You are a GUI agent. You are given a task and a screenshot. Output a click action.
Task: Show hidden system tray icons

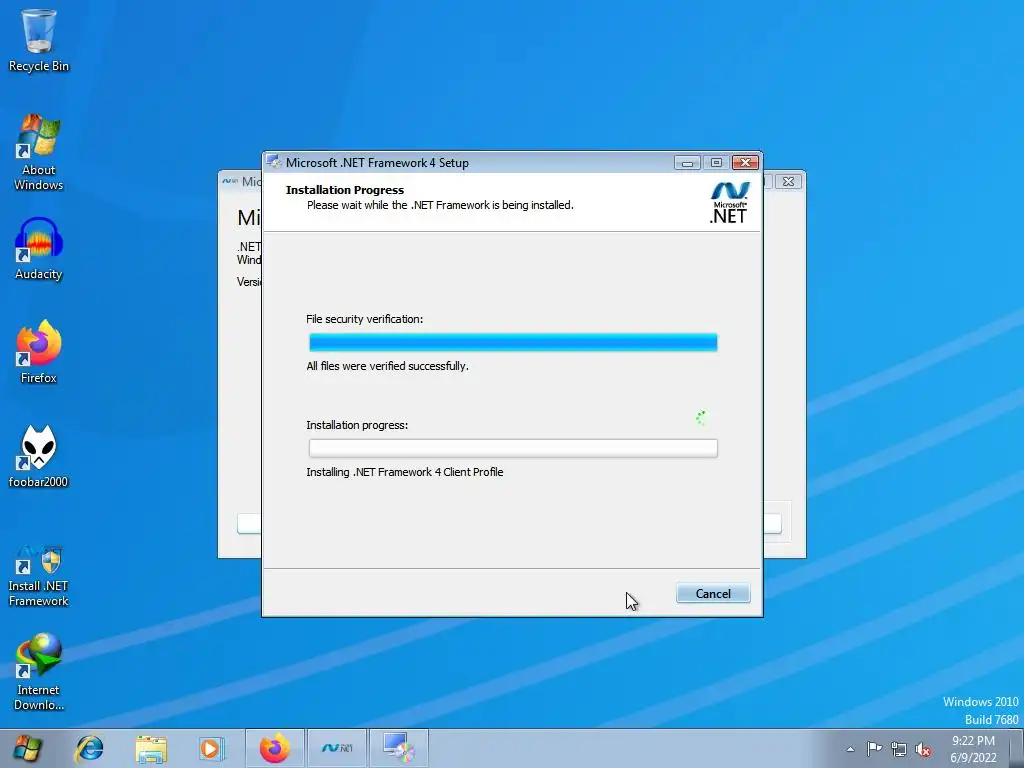[x=850, y=749]
